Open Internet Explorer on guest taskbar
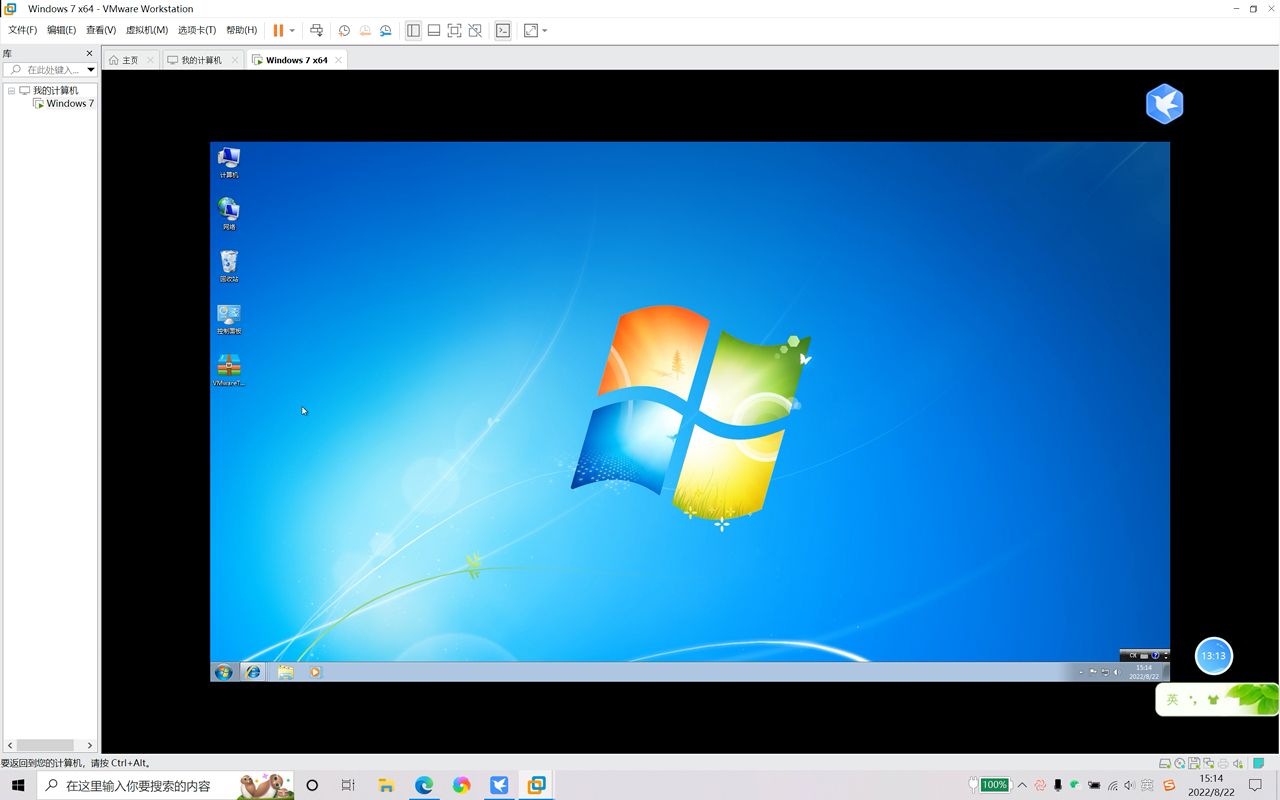This screenshot has height=800, width=1280. pos(253,672)
